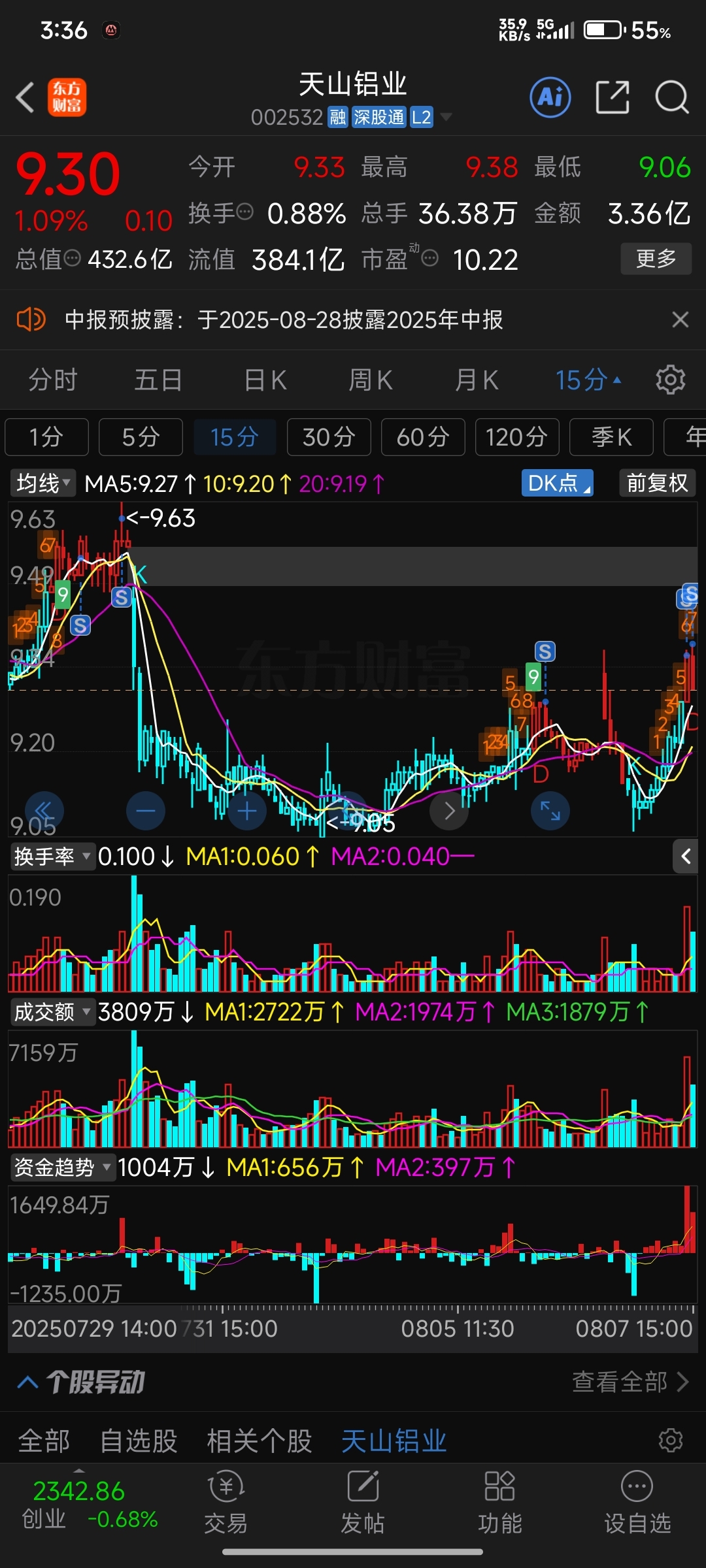Select 相关个股 filter
706x1568 pixels.
click(x=260, y=1441)
